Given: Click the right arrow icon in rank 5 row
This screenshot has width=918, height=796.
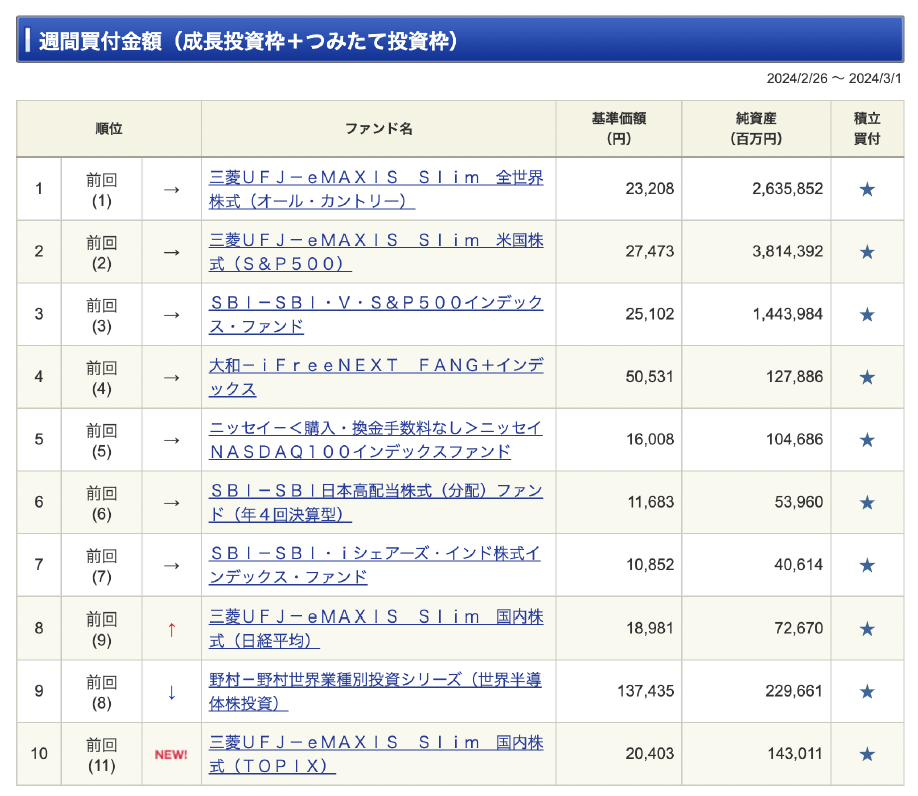Looking at the screenshot, I should (x=172, y=440).
